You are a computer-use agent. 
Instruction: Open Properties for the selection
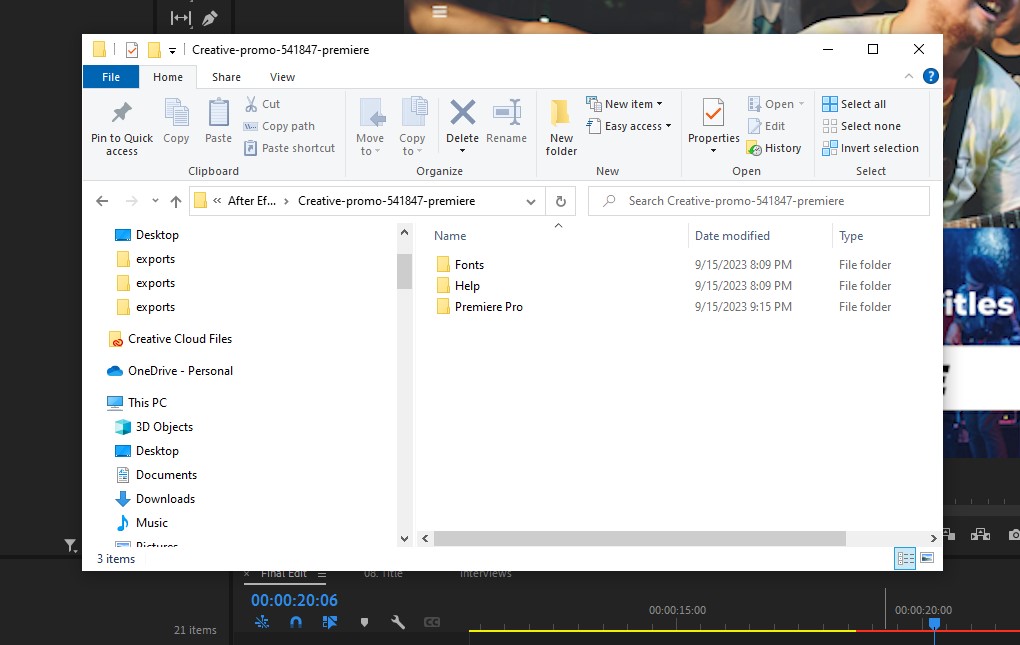(714, 127)
